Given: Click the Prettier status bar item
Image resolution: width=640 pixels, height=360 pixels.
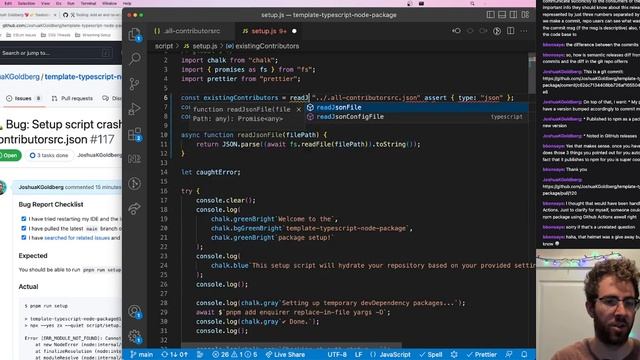Looking at the screenshot, I should [x=481, y=354].
